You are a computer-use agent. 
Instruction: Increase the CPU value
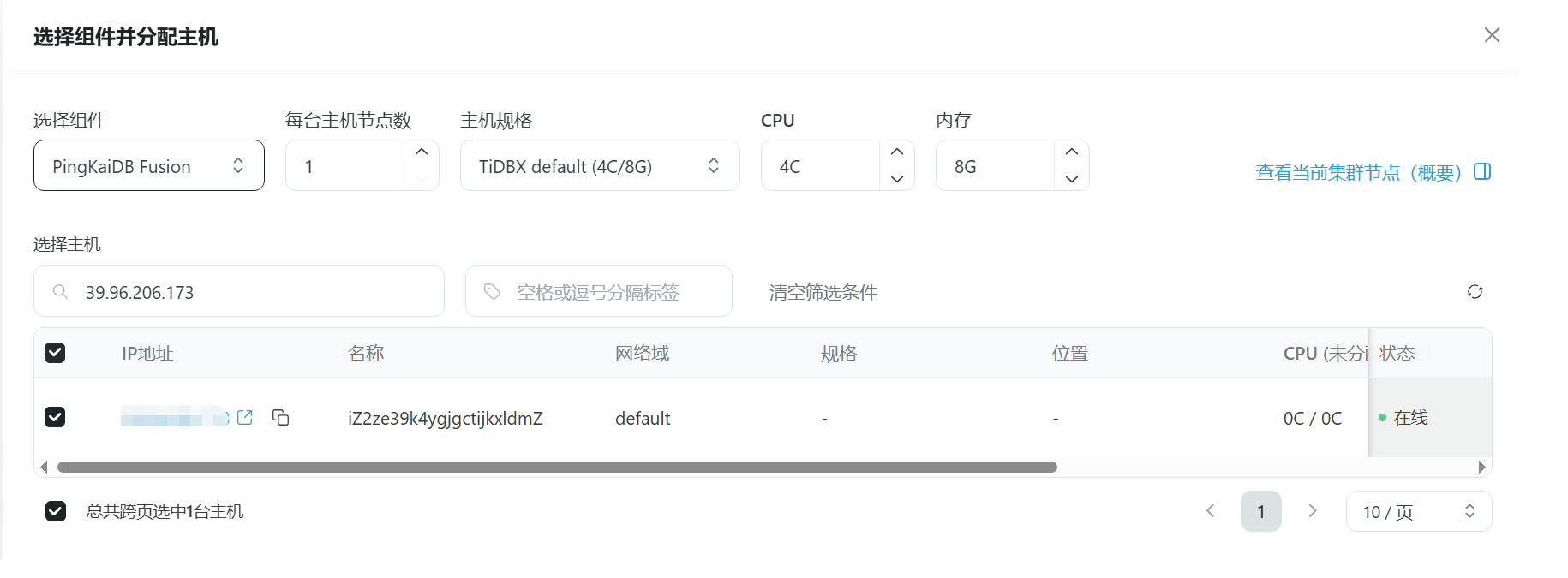(897, 152)
